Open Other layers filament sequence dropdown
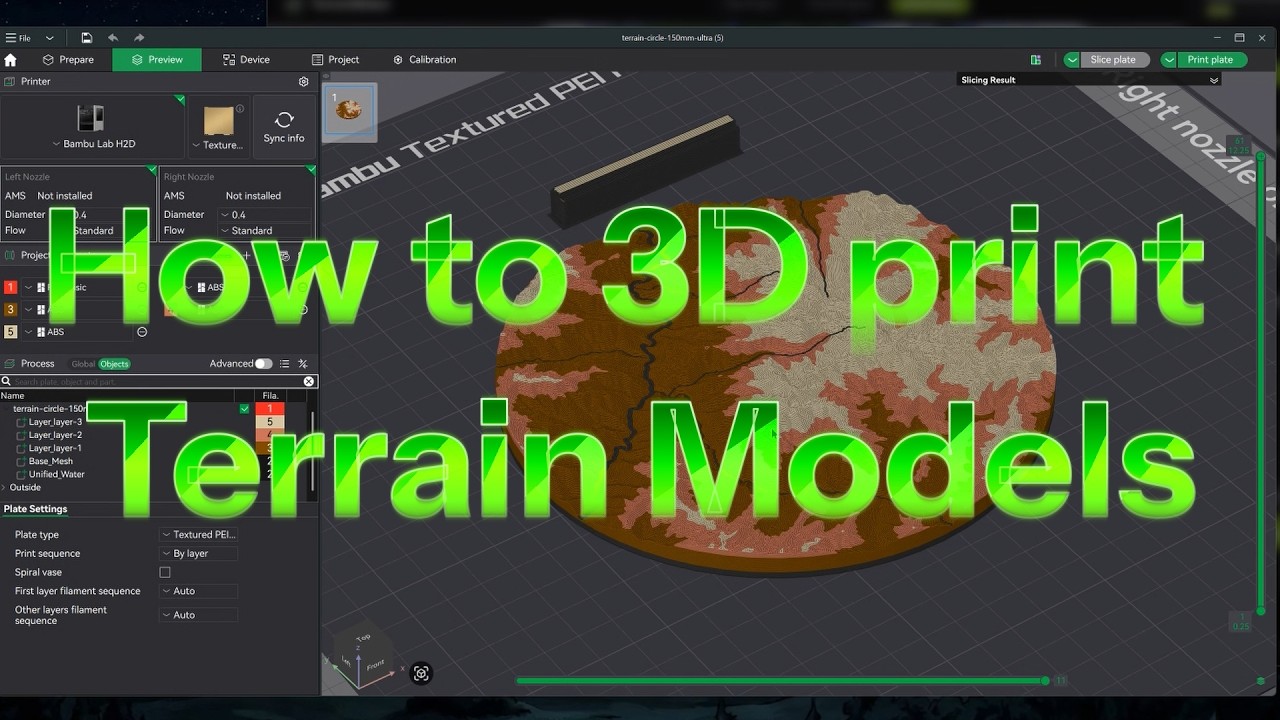Image resolution: width=1280 pixels, height=720 pixels. click(198, 615)
